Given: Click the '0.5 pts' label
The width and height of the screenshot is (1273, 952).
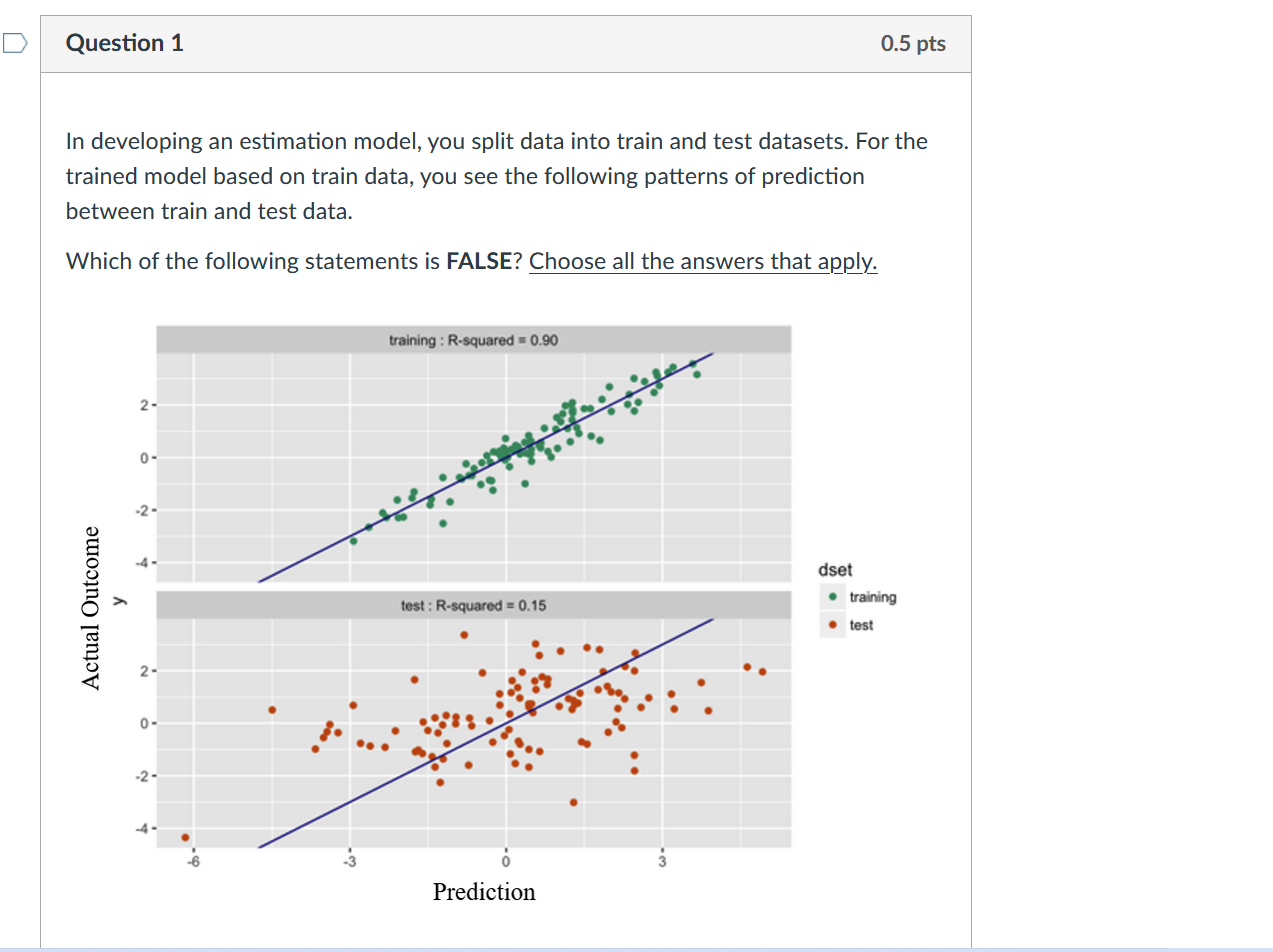Looking at the screenshot, I should 911,43.
